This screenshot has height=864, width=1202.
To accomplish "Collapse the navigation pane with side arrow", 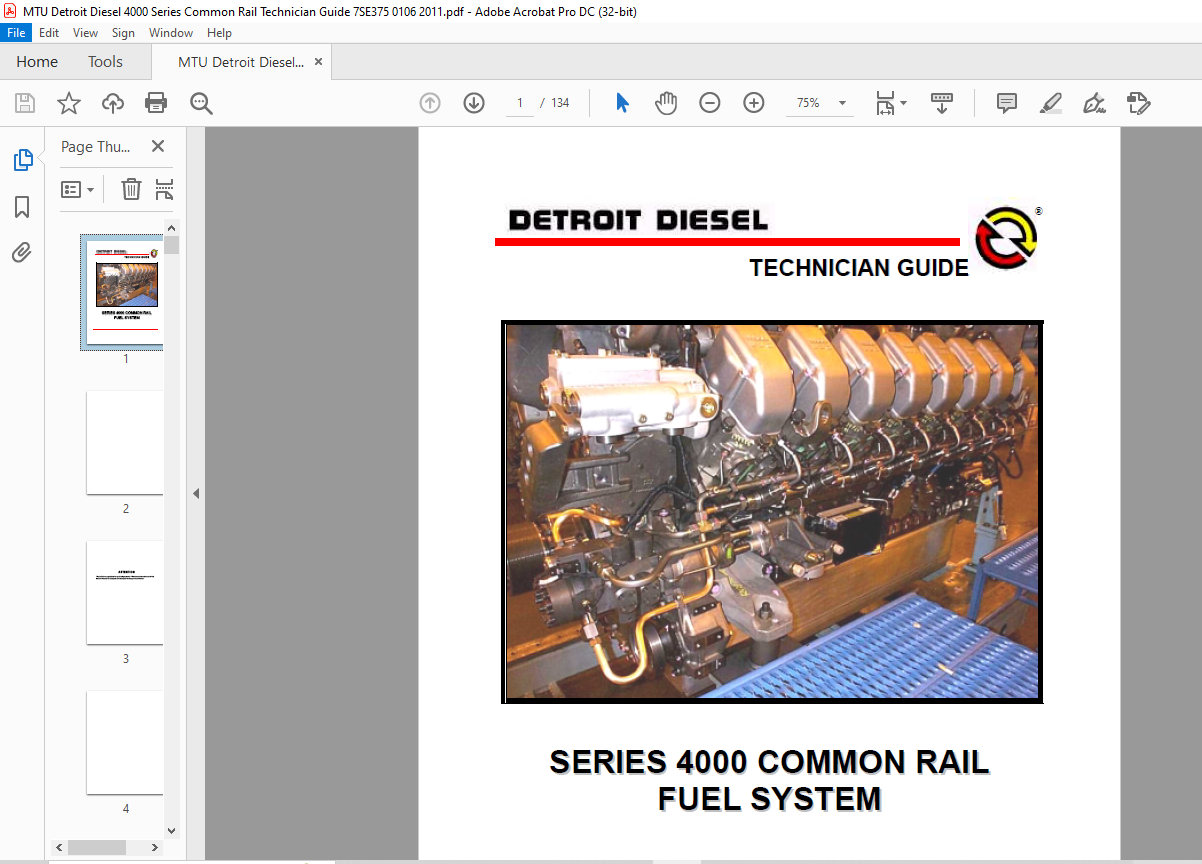I will (196, 493).
